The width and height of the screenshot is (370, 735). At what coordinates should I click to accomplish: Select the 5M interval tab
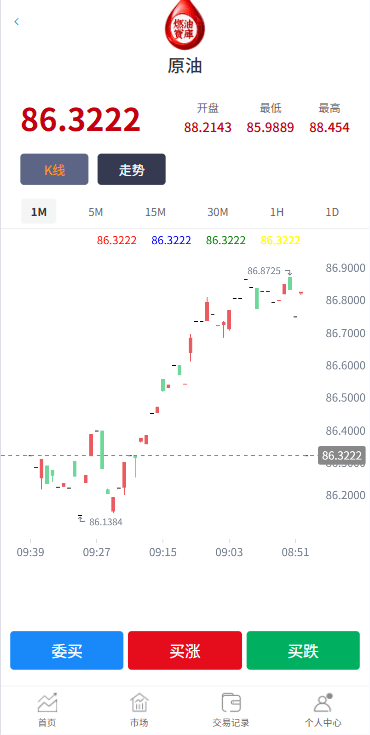tap(96, 212)
